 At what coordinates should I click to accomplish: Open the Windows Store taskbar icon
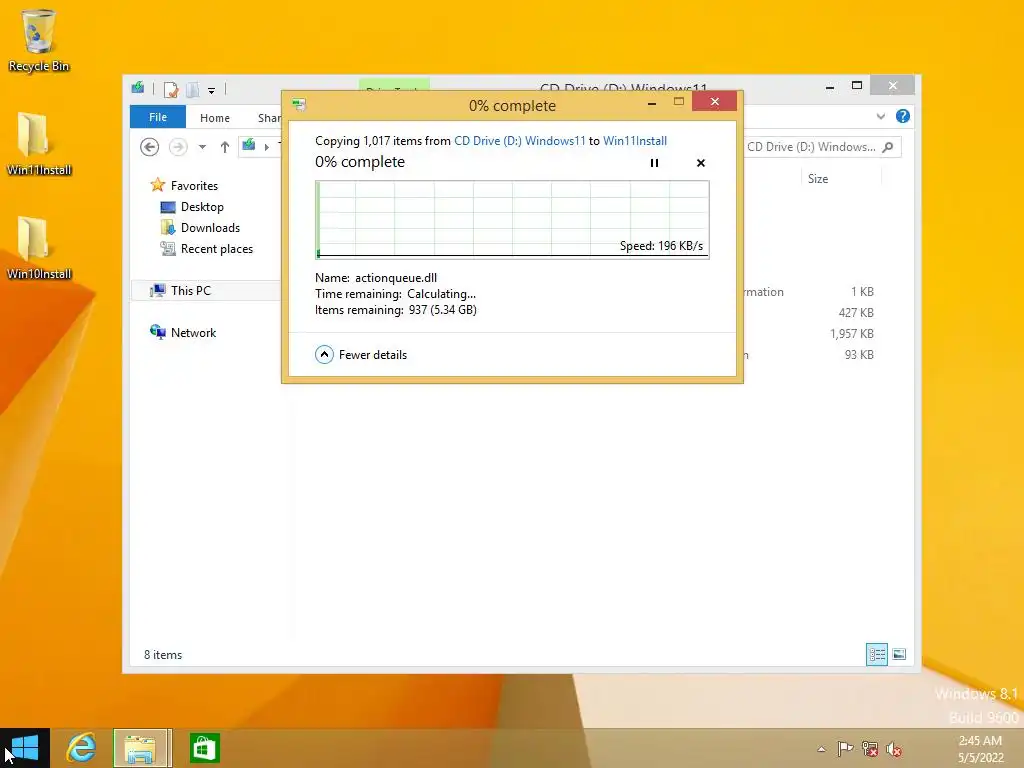pos(204,748)
